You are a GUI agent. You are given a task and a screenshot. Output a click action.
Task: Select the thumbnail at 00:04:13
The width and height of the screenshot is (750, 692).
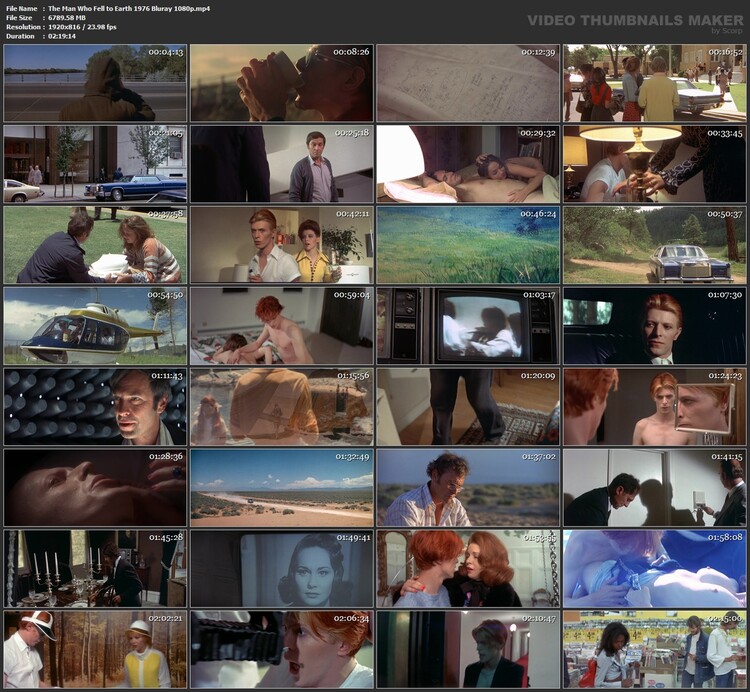pyautogui.click(x=95, y=83)
